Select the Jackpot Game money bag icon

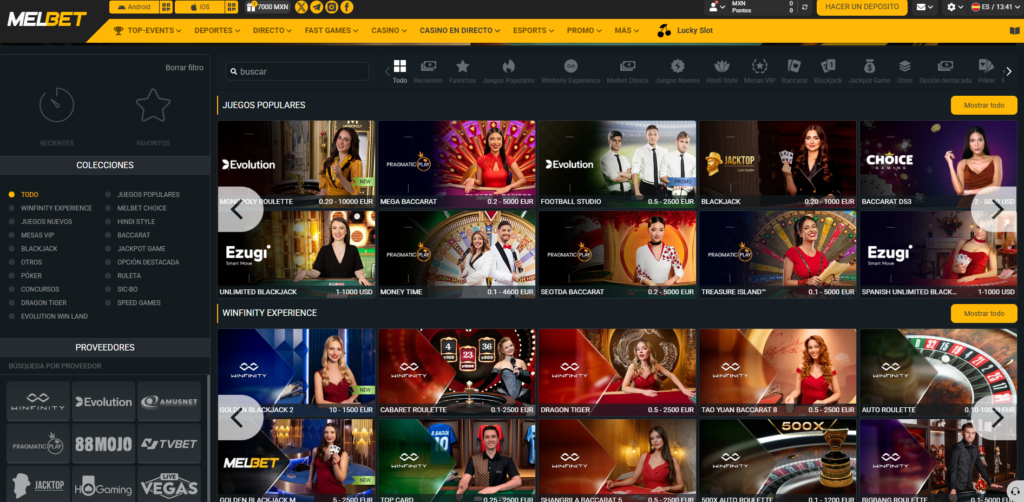(869, 72)
